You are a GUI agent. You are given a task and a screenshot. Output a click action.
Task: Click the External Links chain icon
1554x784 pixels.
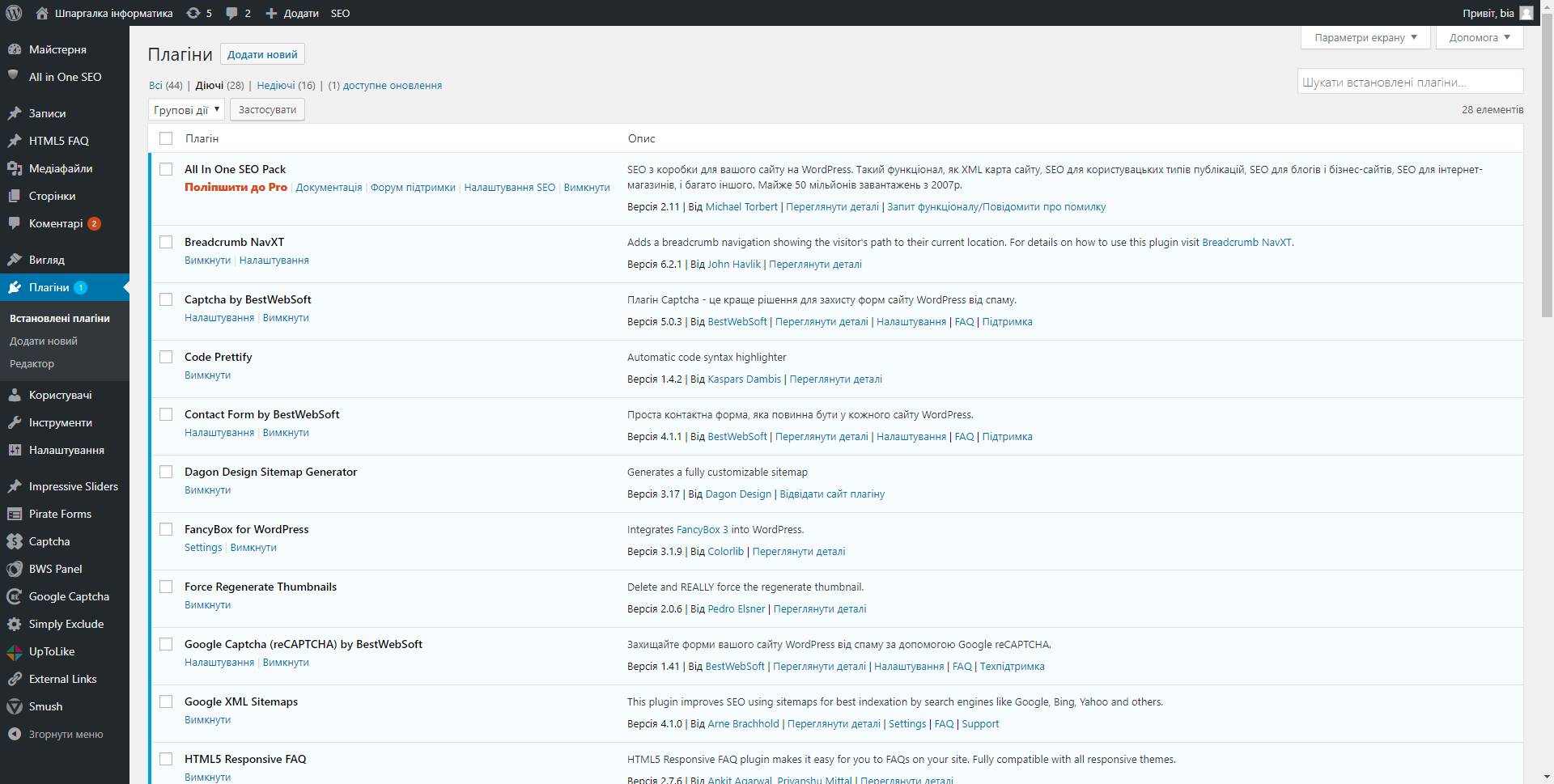click(x=14, y=679)
